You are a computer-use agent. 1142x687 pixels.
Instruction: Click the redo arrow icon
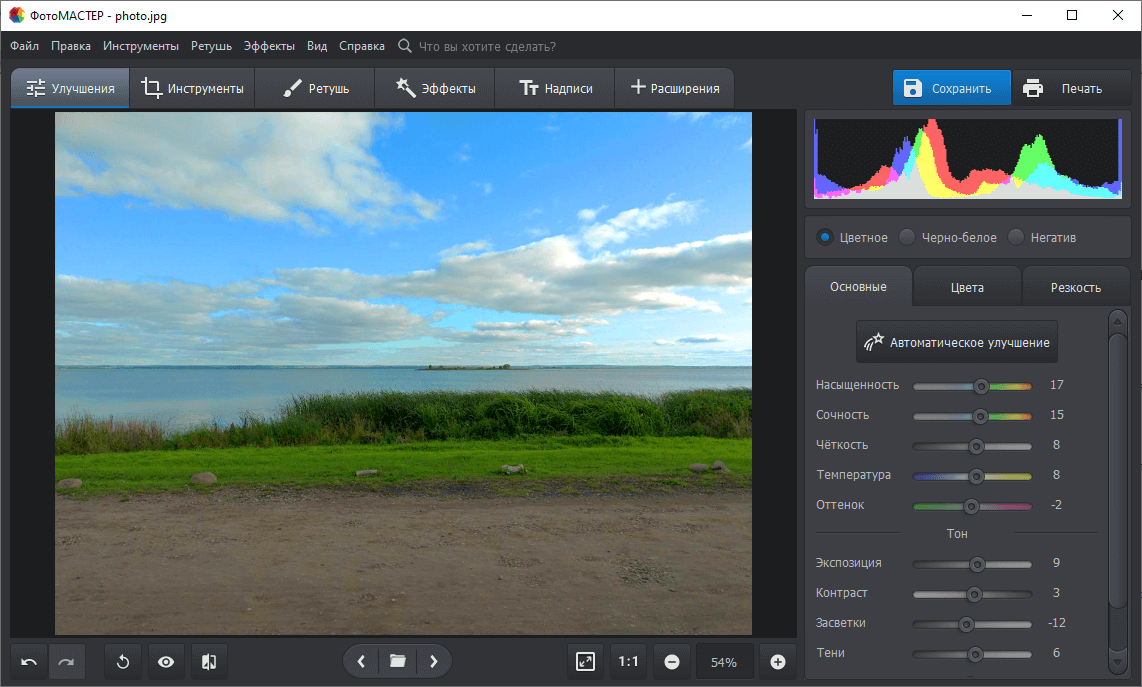(67, 662)
